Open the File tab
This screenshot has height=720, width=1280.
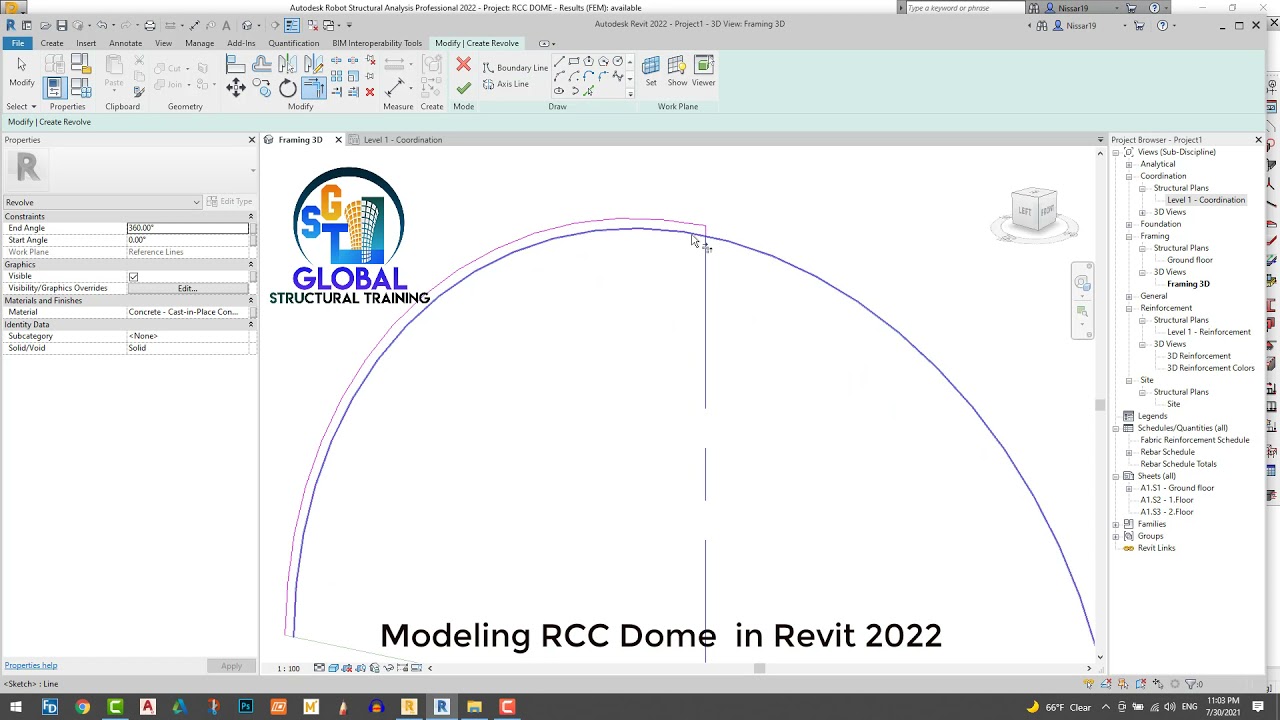pos(18,43)
